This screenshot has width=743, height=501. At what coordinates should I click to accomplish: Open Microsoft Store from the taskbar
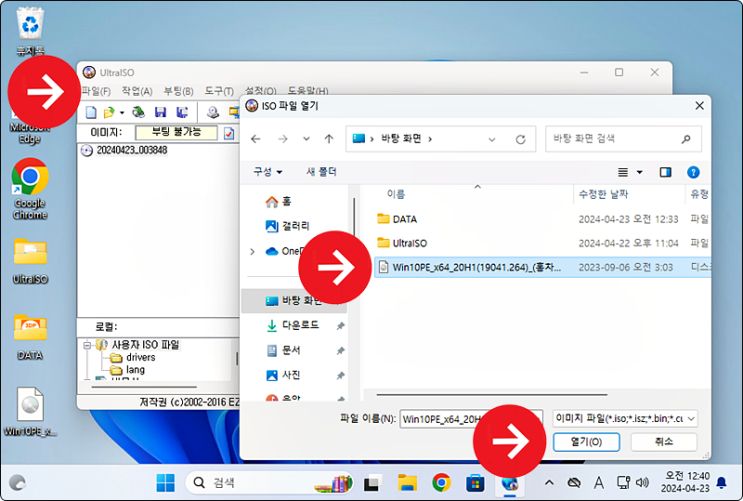coord(475,483)
